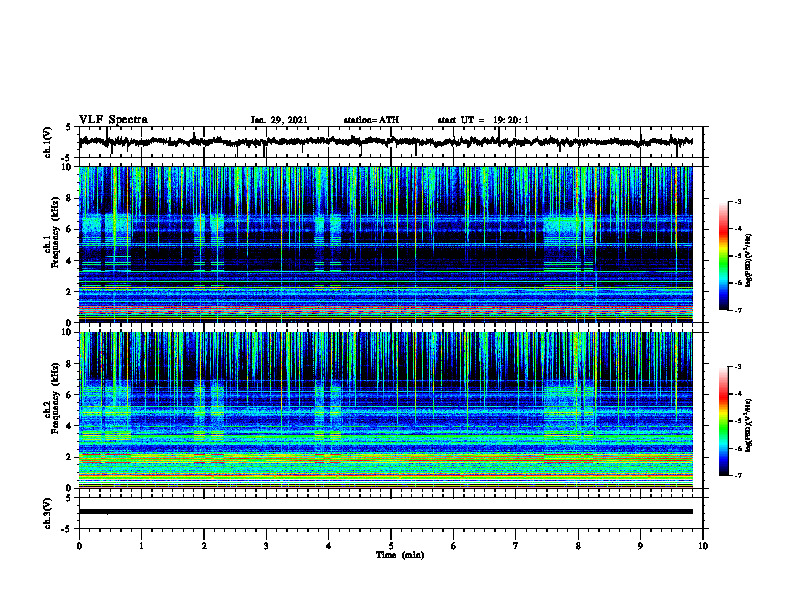This screenshot has height=612, width=792.
Task: Click the "4" tick on the Time axis
Action: click(x=329, y=546)
